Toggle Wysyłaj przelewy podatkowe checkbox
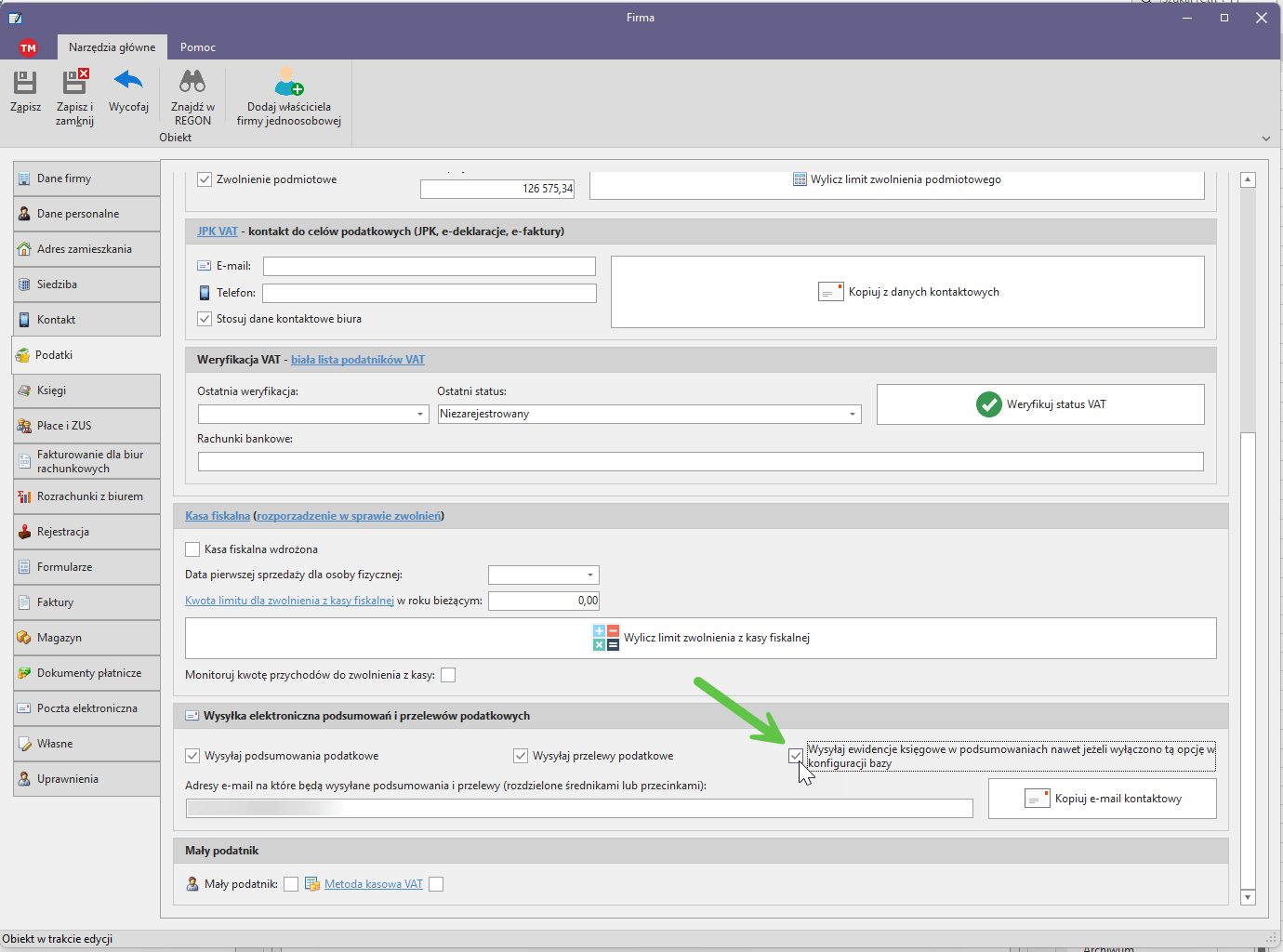Image resolution: width=1283 pixels, height=952 pixels. click(x=521, y=756)
